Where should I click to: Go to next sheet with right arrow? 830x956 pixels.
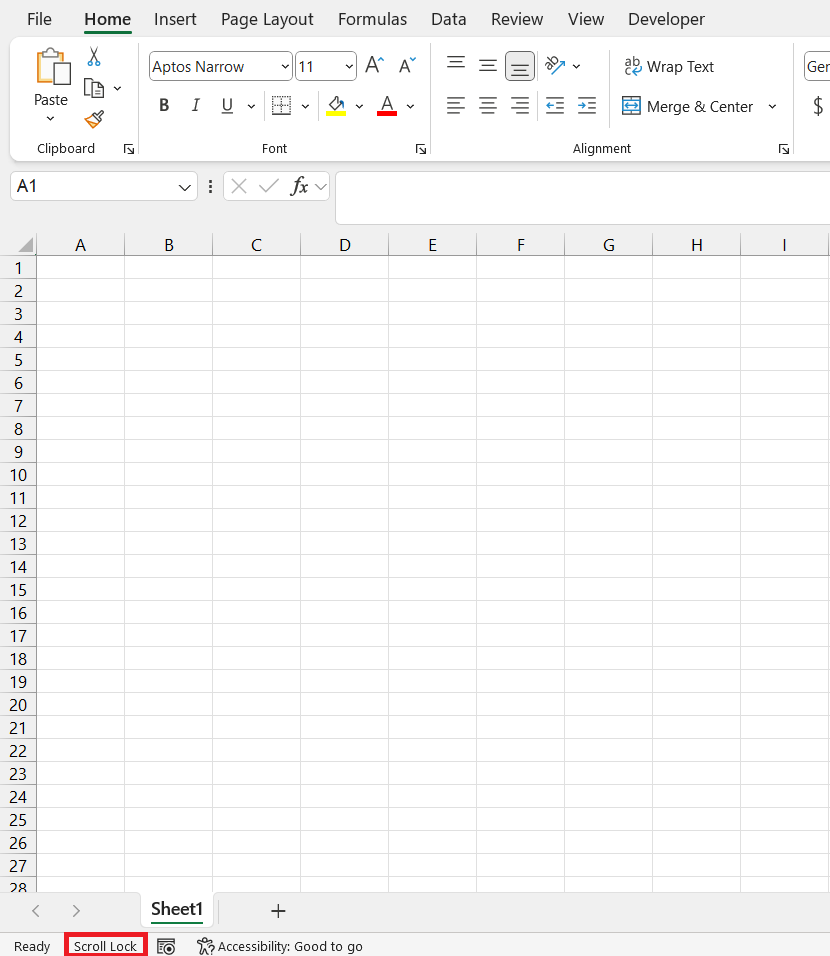[x=76, y=911]
